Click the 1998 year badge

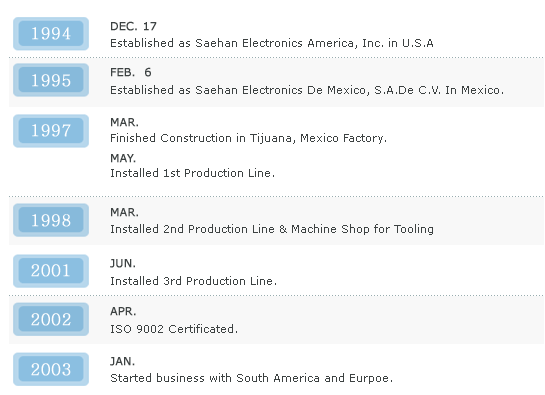(x=51, y=220)
